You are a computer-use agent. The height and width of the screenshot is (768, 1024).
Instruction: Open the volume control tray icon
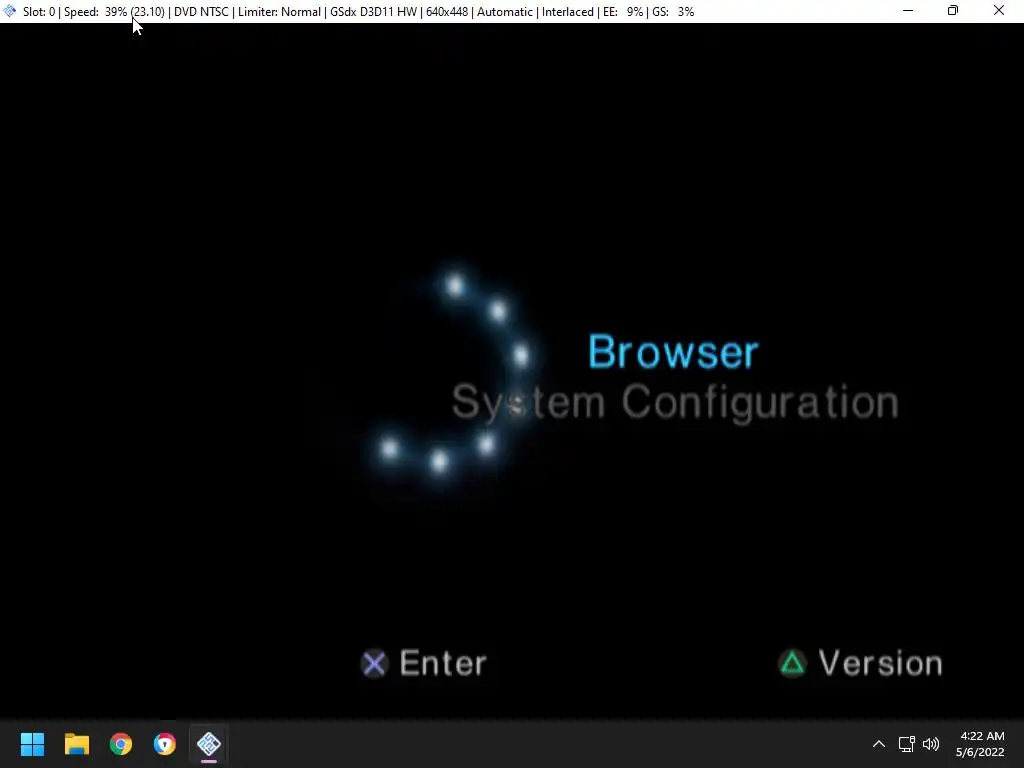931,744
